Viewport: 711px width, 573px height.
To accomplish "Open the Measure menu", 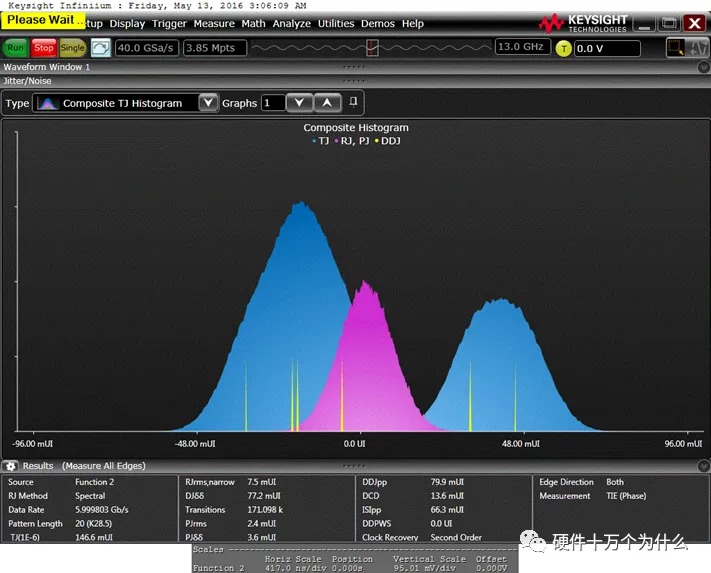I will pyautogui.click(x=214, y=23).
